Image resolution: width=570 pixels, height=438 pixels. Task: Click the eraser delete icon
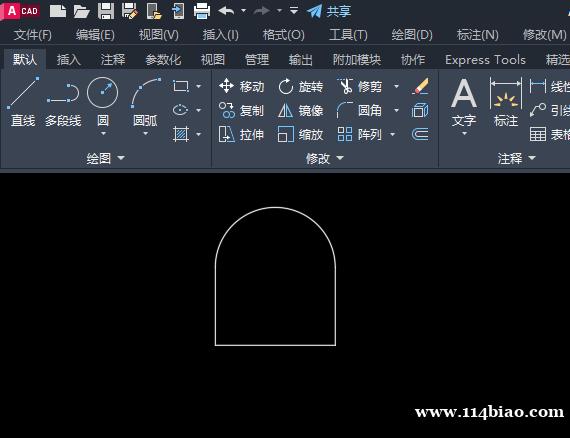(420, 87)
